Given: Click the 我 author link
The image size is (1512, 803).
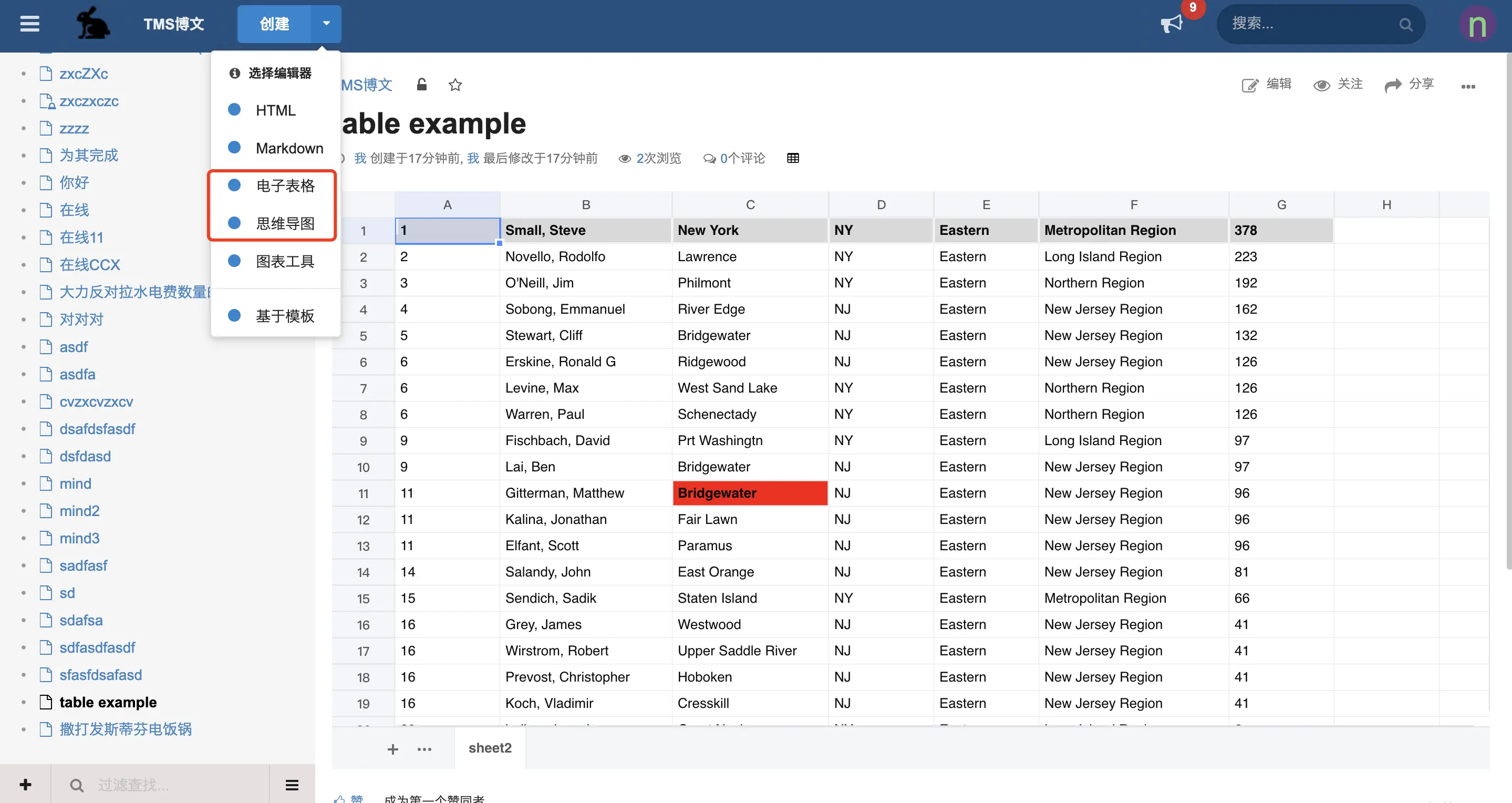Looking at the screenshot, I should (360, 159).
